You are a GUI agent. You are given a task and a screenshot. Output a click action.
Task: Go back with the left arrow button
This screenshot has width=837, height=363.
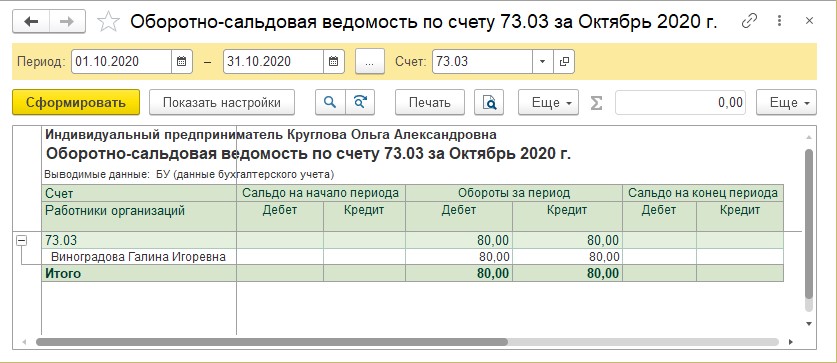point(31,21)
